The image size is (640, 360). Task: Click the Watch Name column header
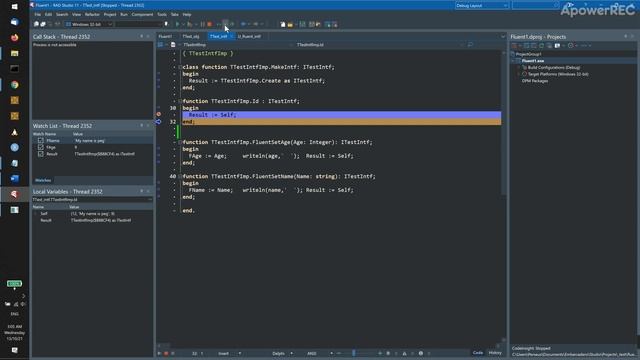[44, 134]
